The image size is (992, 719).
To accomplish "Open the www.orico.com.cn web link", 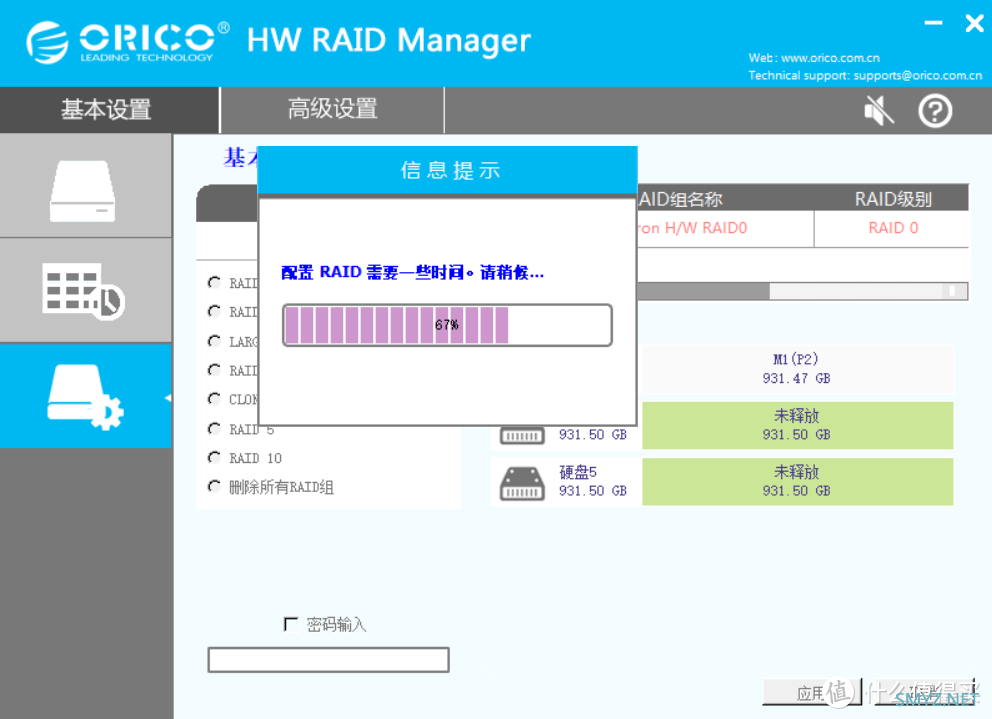I will click(830, 58).
